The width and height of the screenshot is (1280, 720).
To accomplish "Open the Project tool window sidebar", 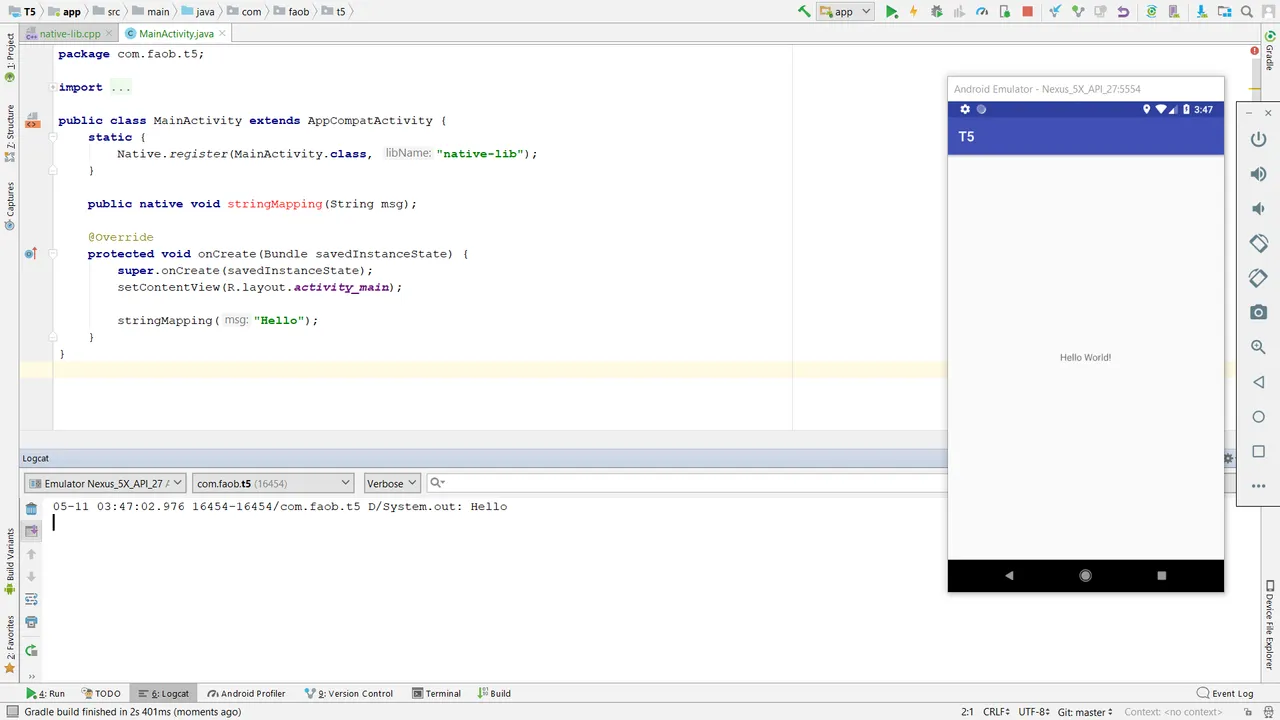I will (10, 57).
